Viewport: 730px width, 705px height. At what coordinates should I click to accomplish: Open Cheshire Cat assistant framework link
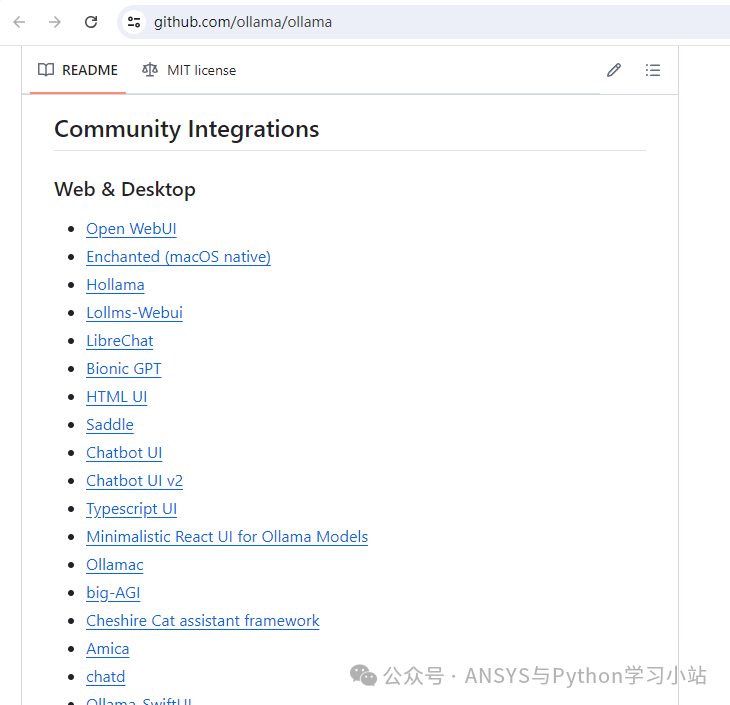203,620
